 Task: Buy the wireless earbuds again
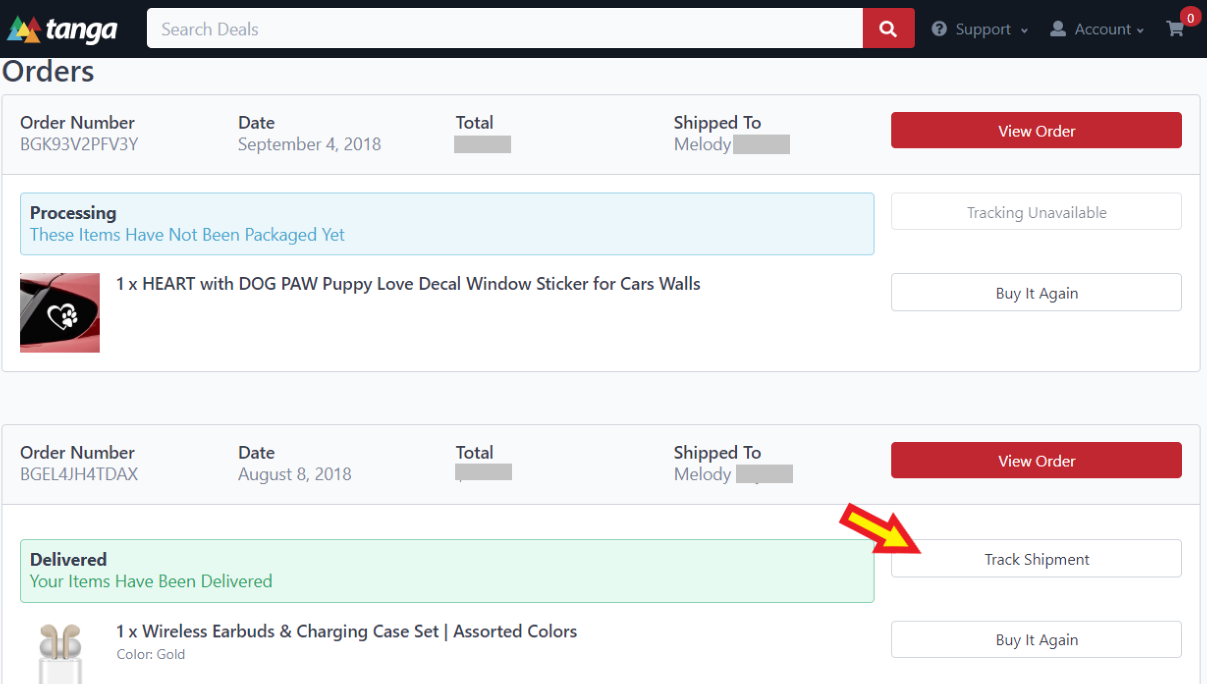[1036, 640]
